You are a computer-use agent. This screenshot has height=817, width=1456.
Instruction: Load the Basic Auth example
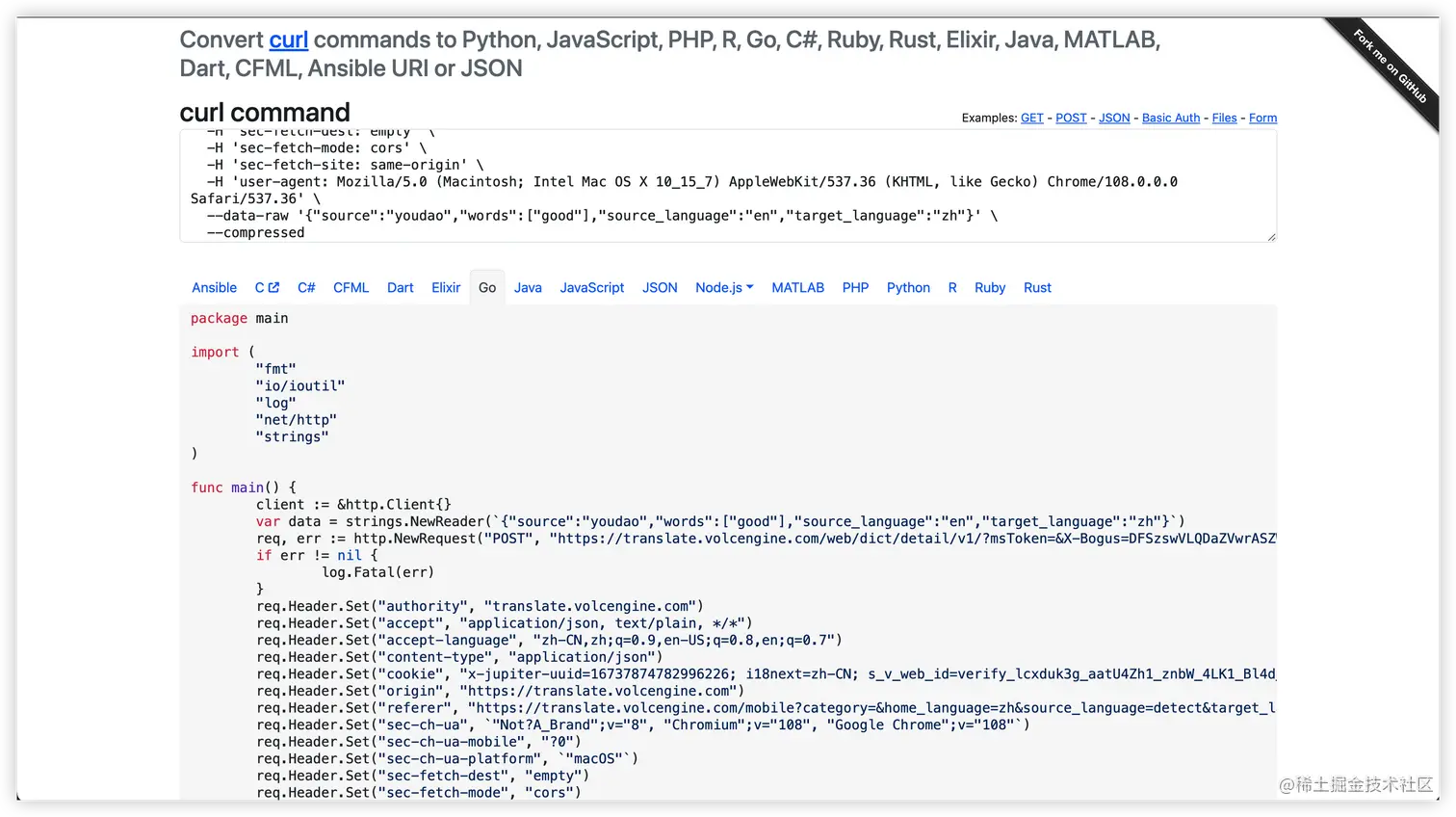tap(1171, 118)
